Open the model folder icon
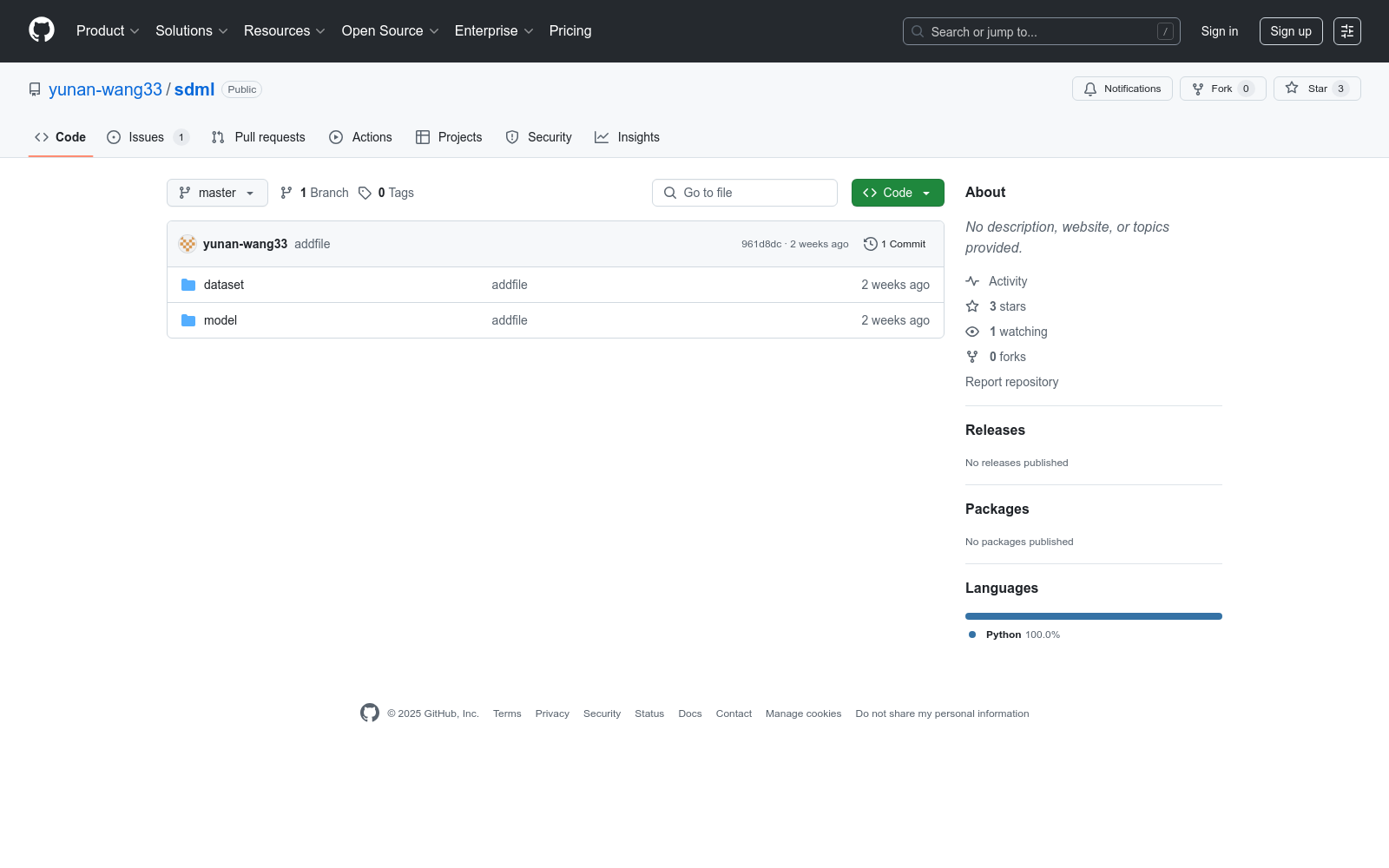The image size is (1389, 868). pos(188,320)
